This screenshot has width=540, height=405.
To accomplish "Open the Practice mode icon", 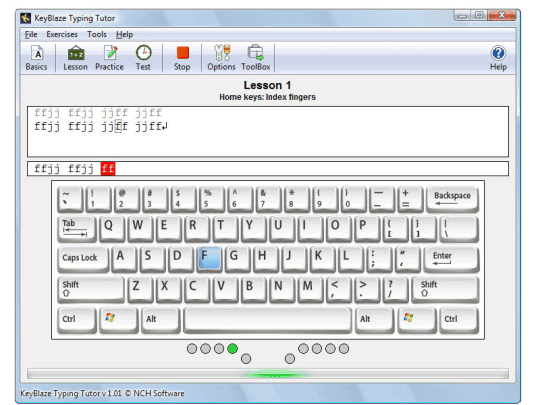I will point(110,58).
